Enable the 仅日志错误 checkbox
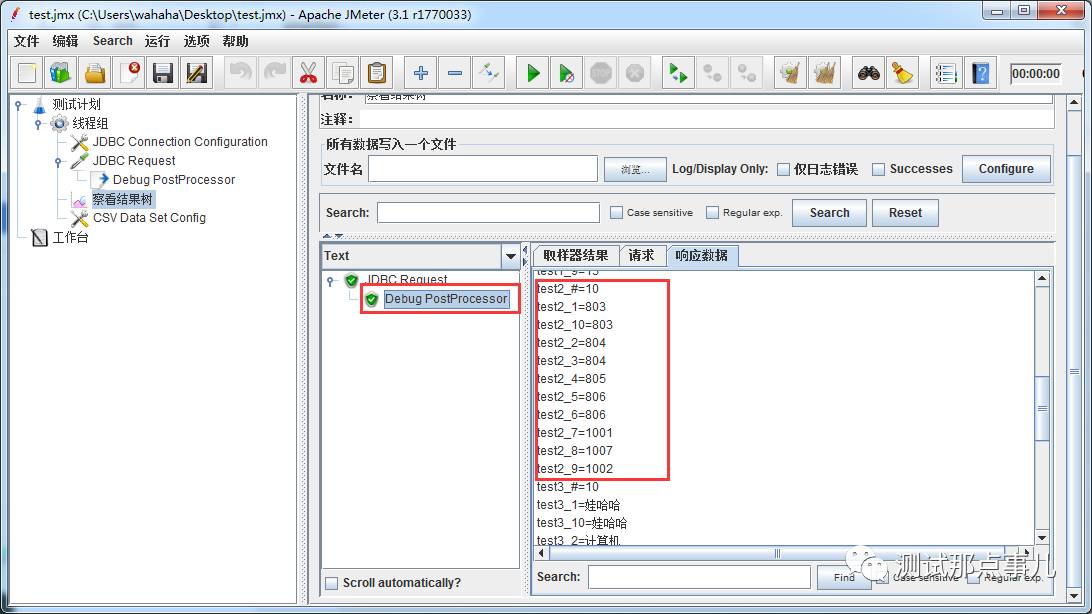 coord(783,169)
